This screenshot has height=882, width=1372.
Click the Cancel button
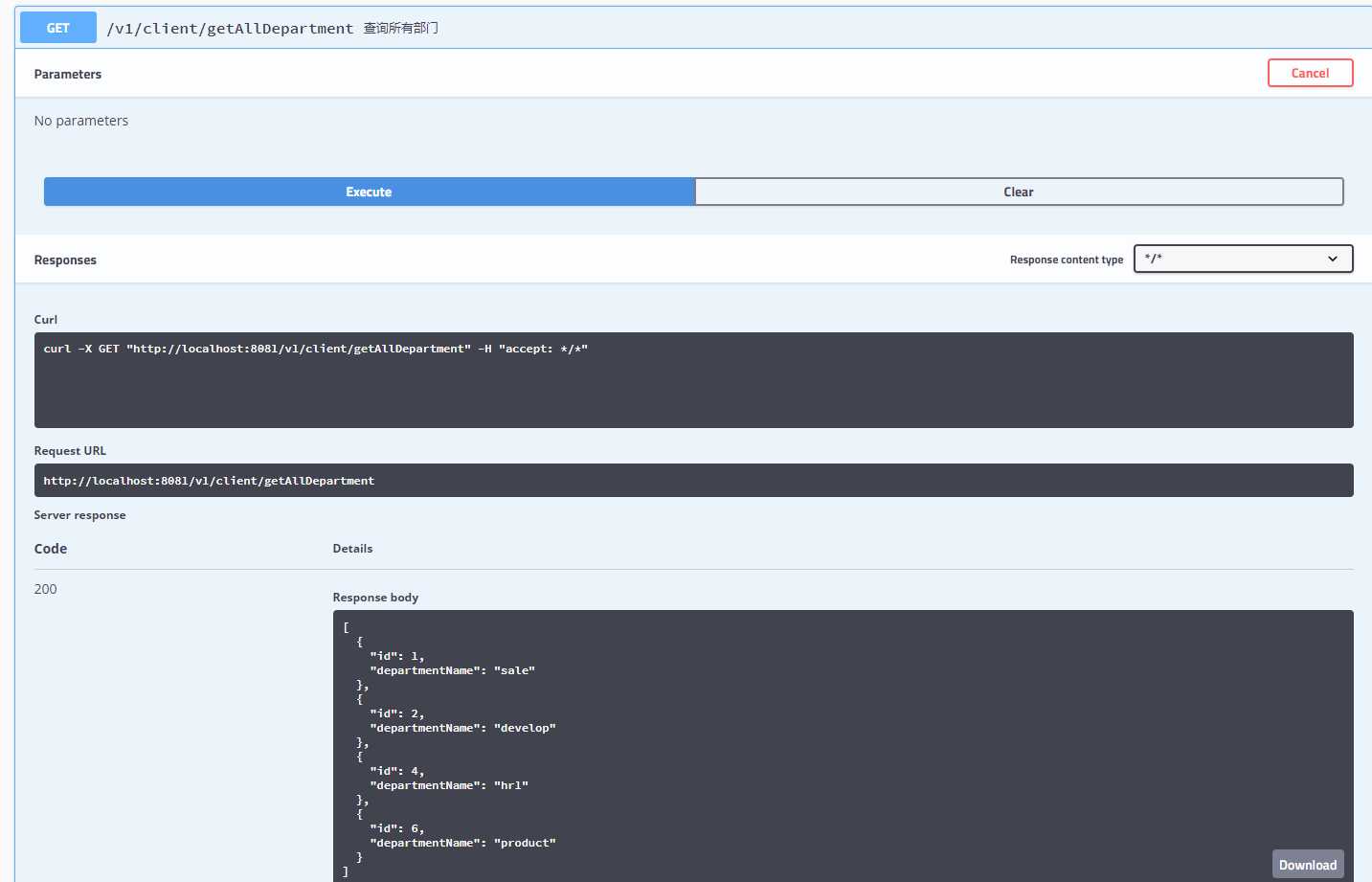pyautogui.click(x=1310, y=73)
